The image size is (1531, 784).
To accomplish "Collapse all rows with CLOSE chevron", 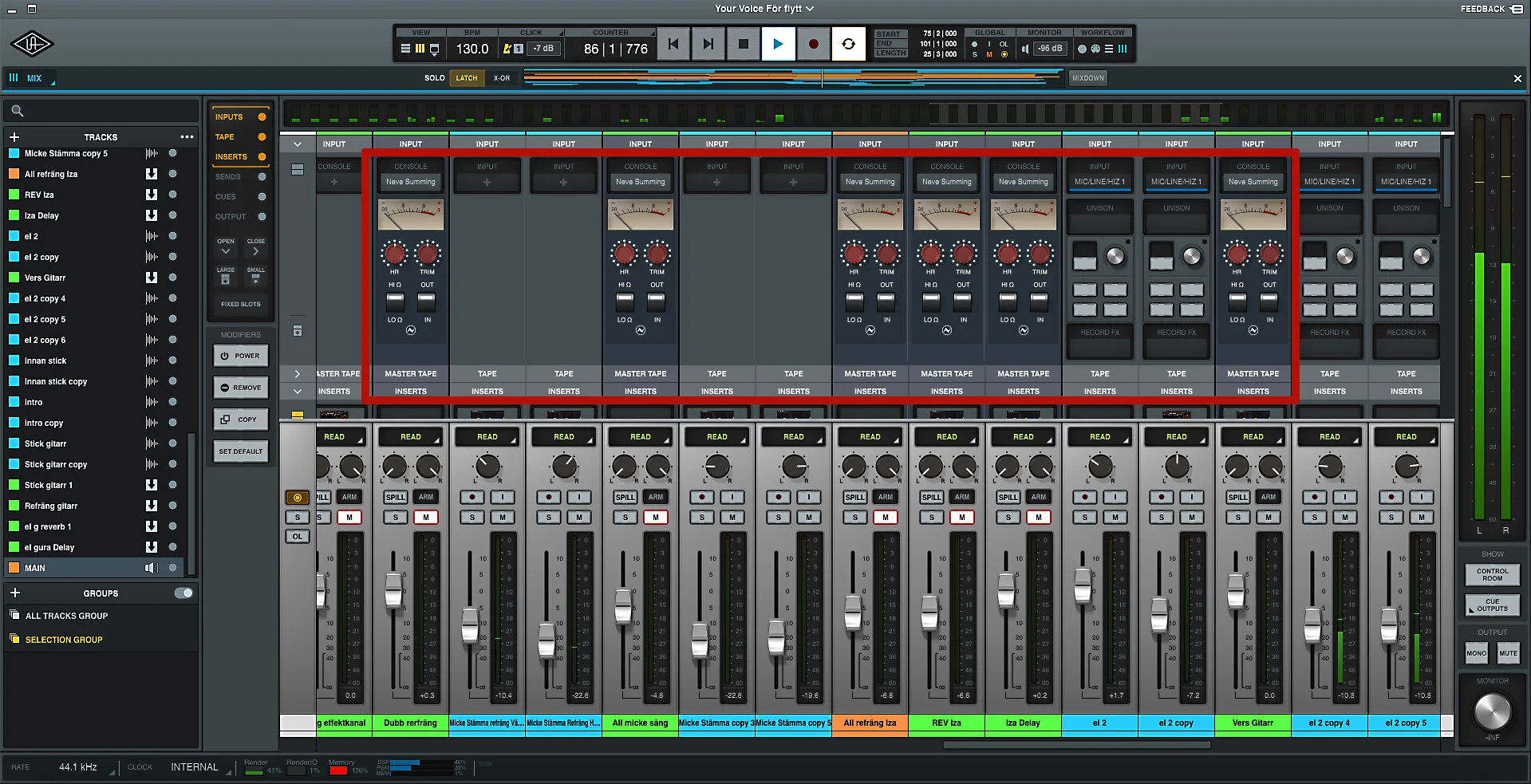I will pos(256,251).
